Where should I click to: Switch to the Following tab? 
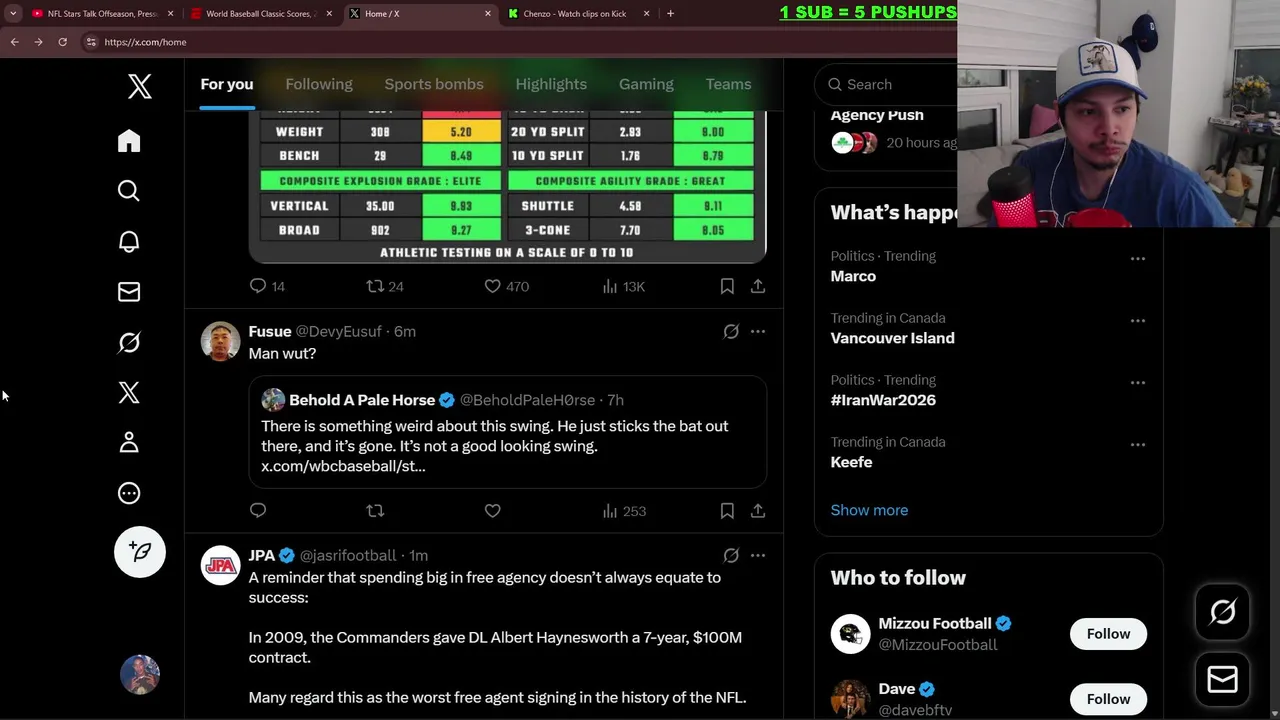tap(319, 84)
